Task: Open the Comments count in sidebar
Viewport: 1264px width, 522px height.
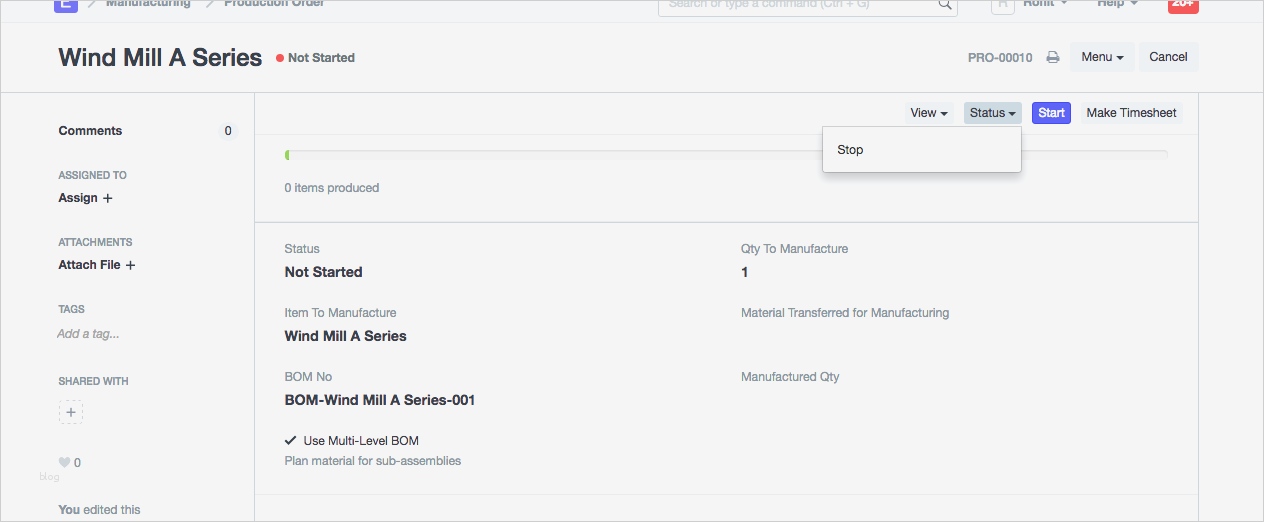Action: 228,131
